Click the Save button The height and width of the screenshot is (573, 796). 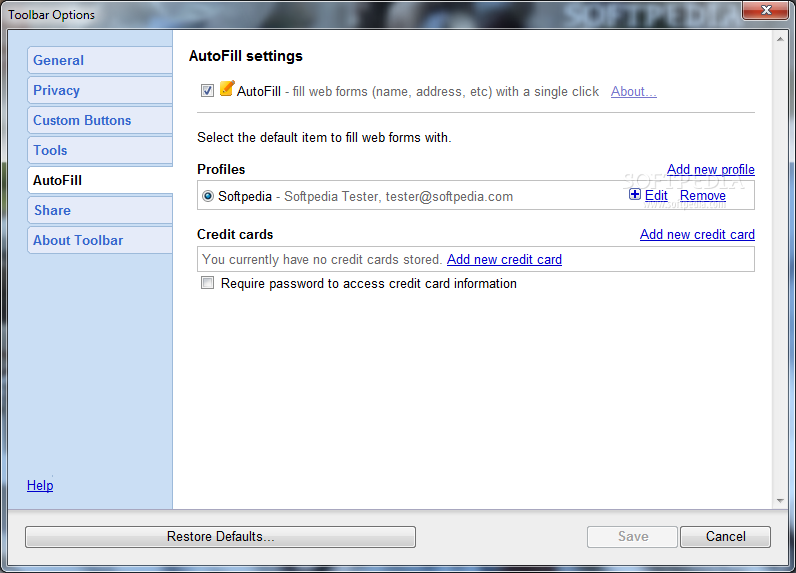tap(633, 536)
